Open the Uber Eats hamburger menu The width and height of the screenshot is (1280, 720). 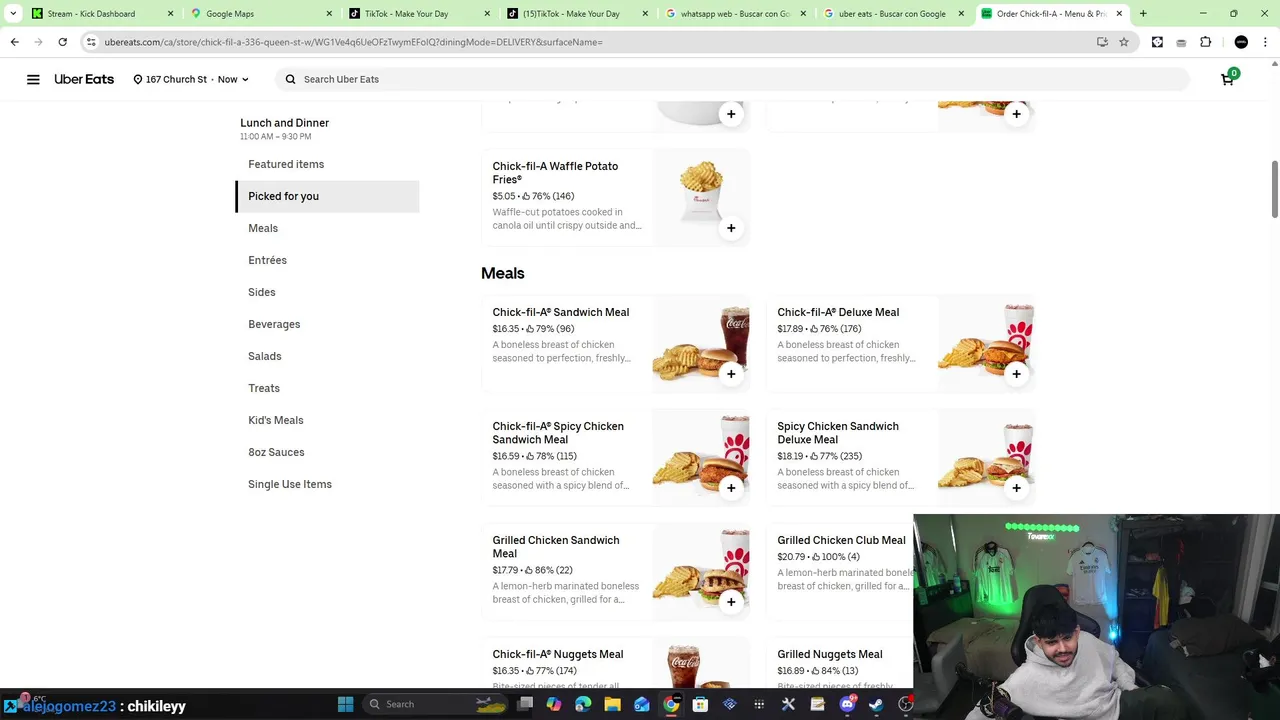(x=33, y=79)
